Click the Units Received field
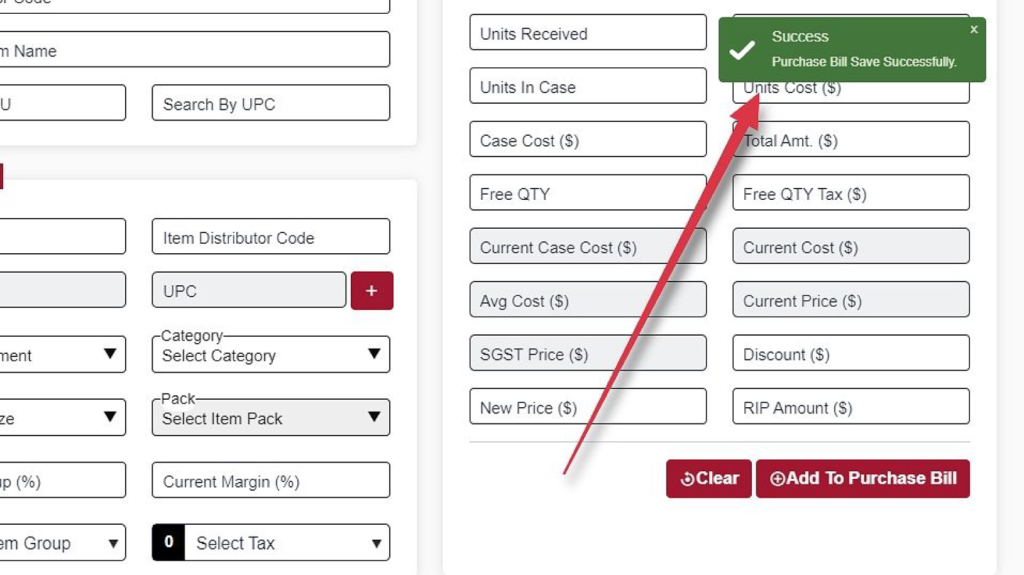The image size is (1024, 575). 588,33
